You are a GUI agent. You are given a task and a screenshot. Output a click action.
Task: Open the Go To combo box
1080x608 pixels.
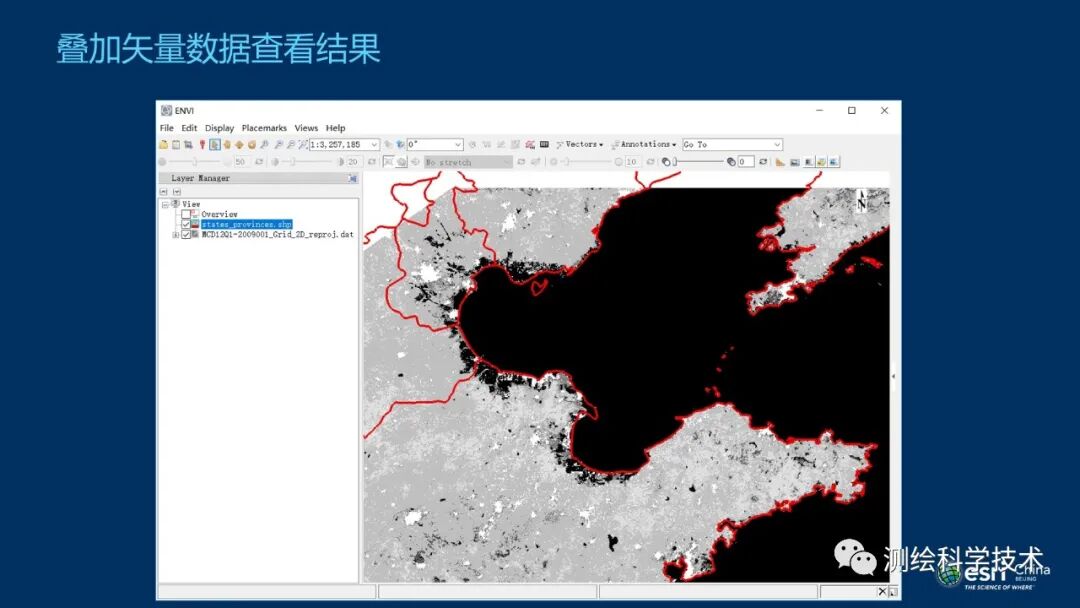pos(732,145)
